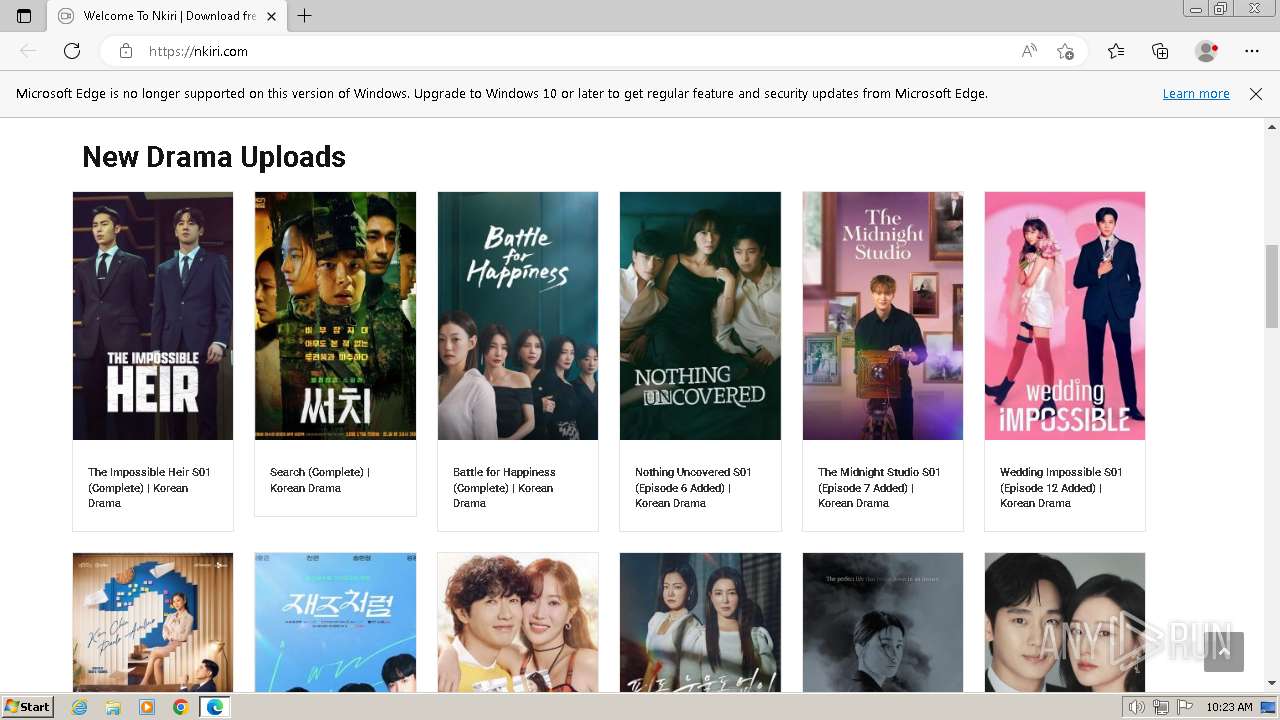1280x720 pixels.
Task: Open the volume control tray icon
Action: [1137, 707]
